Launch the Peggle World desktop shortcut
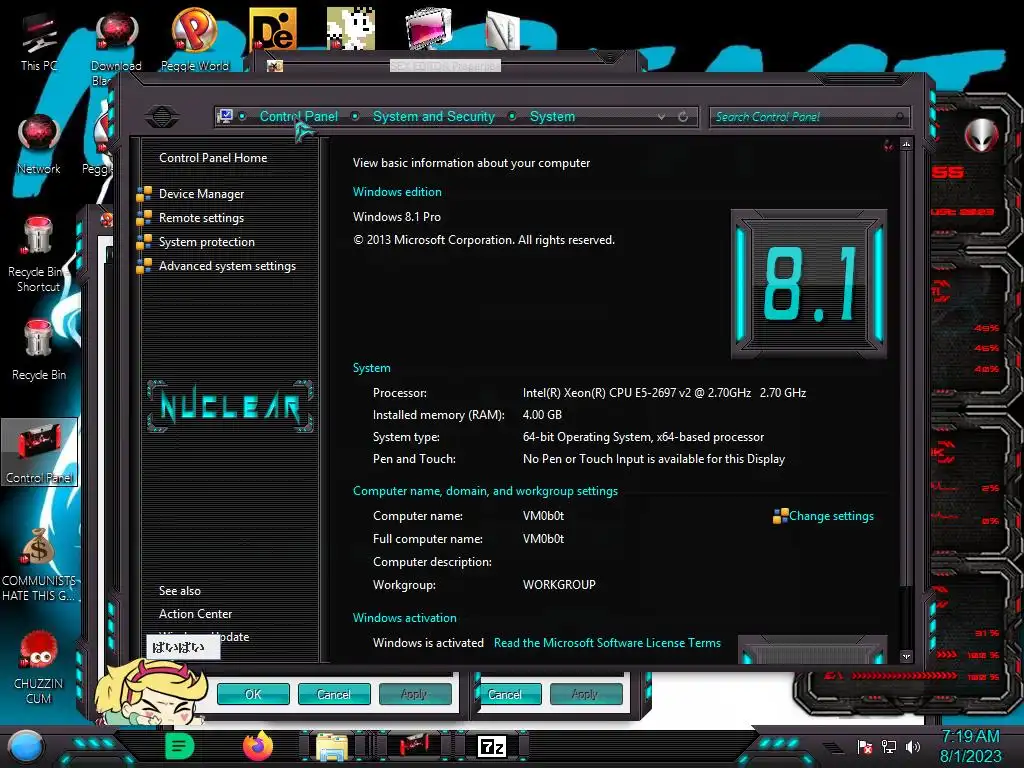1024x768 pixels. 195,40
